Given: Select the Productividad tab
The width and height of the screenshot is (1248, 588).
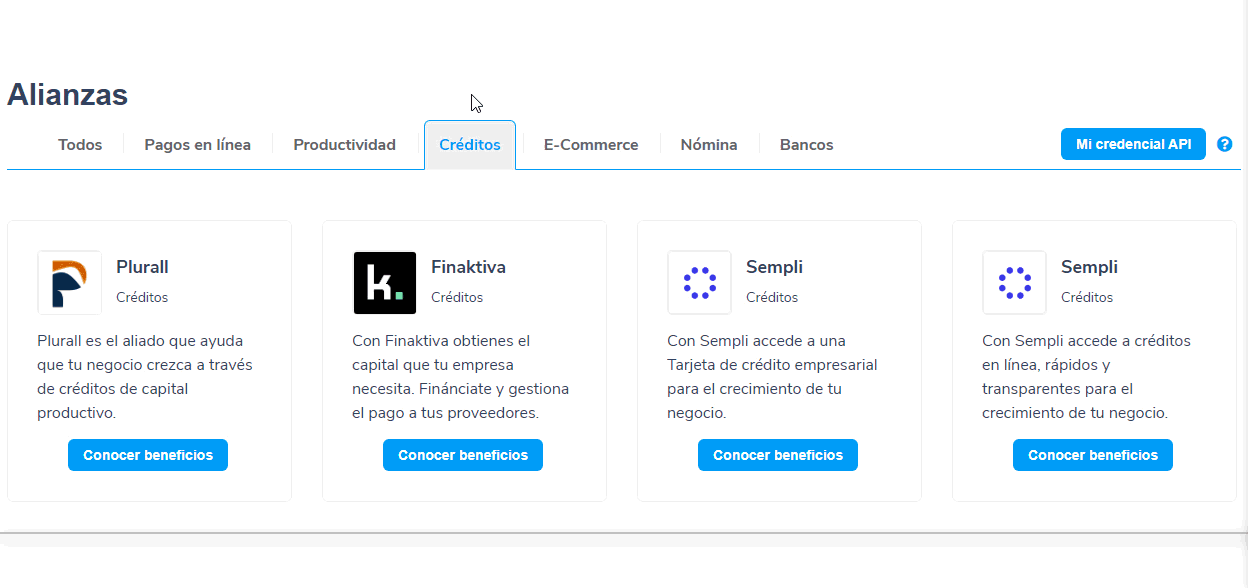Looking at the screenshot, I should (345, 145).
